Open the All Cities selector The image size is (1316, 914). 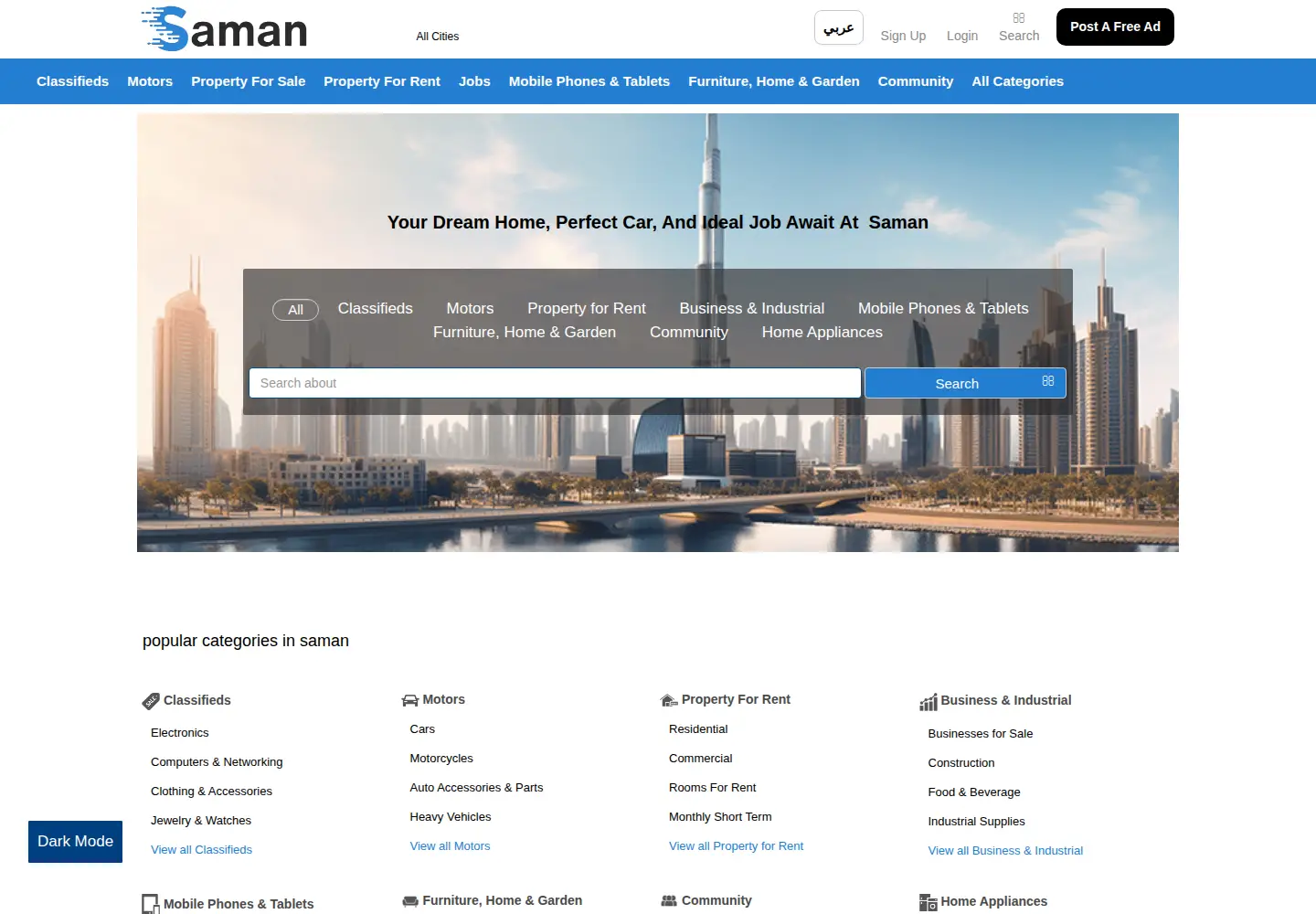point(438,37)
